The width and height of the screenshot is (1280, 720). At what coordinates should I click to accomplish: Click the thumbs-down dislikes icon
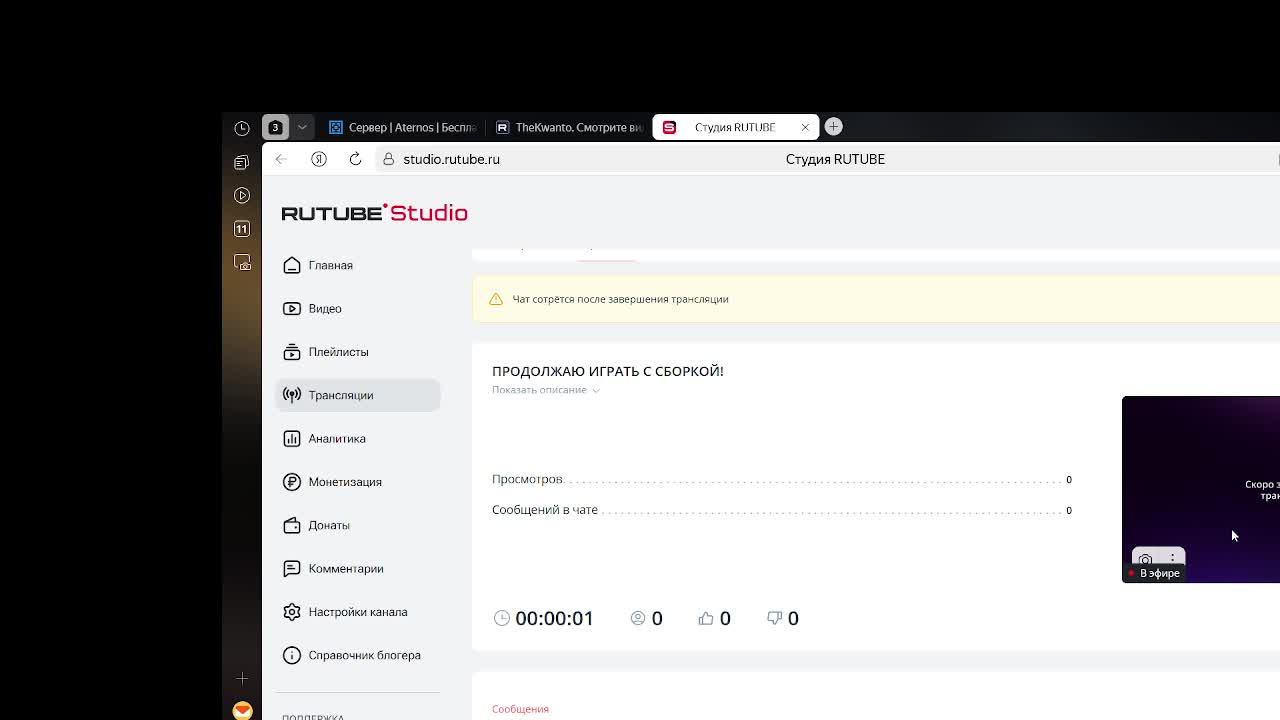point(774,618)
